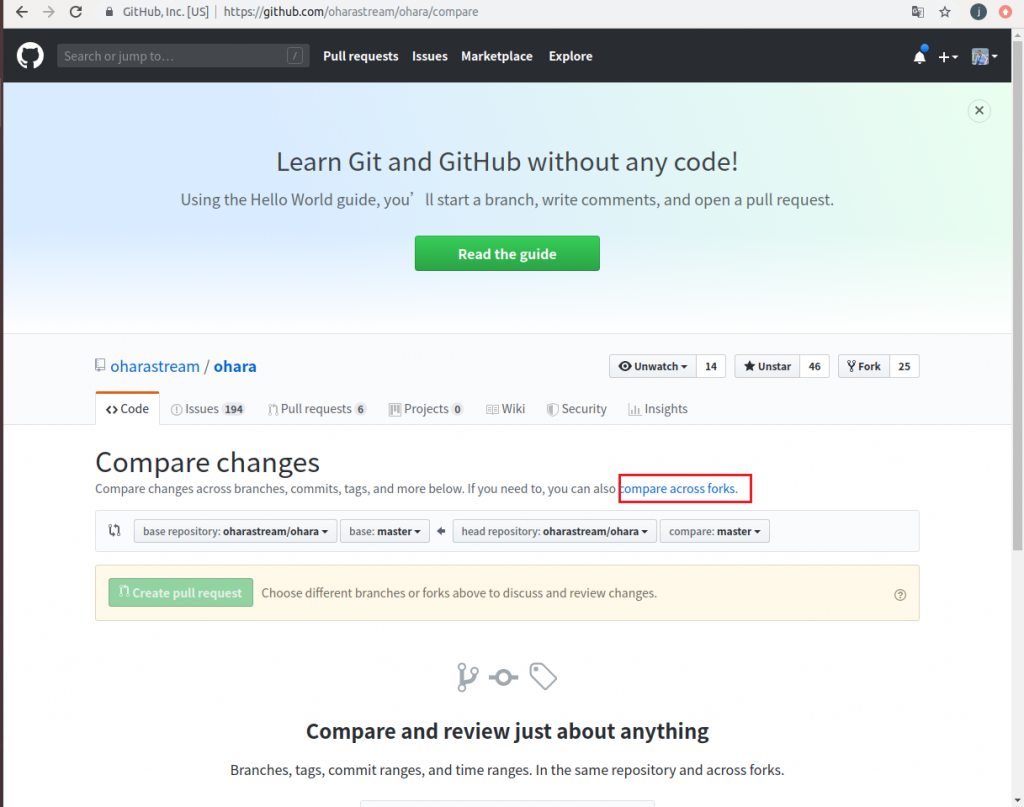Screen dimensions: 1024x807
Task: Click the tag illustration icon
Action: coord(543,676)
